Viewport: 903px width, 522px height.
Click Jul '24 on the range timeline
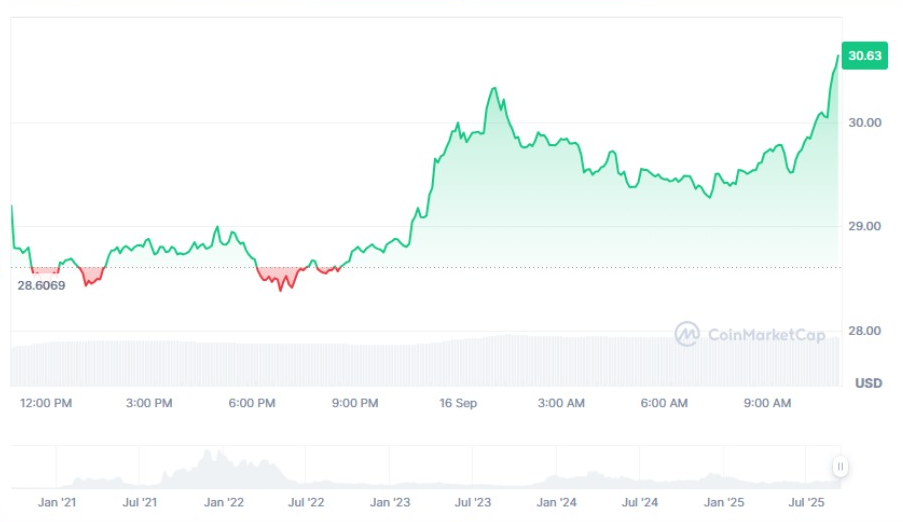coord(639,502)
